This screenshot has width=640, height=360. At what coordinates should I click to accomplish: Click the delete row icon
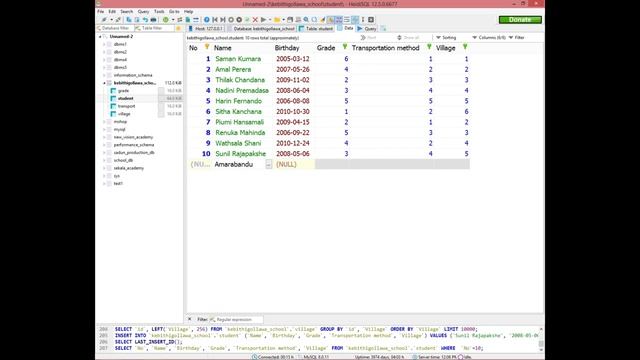(x=239, y=20)
